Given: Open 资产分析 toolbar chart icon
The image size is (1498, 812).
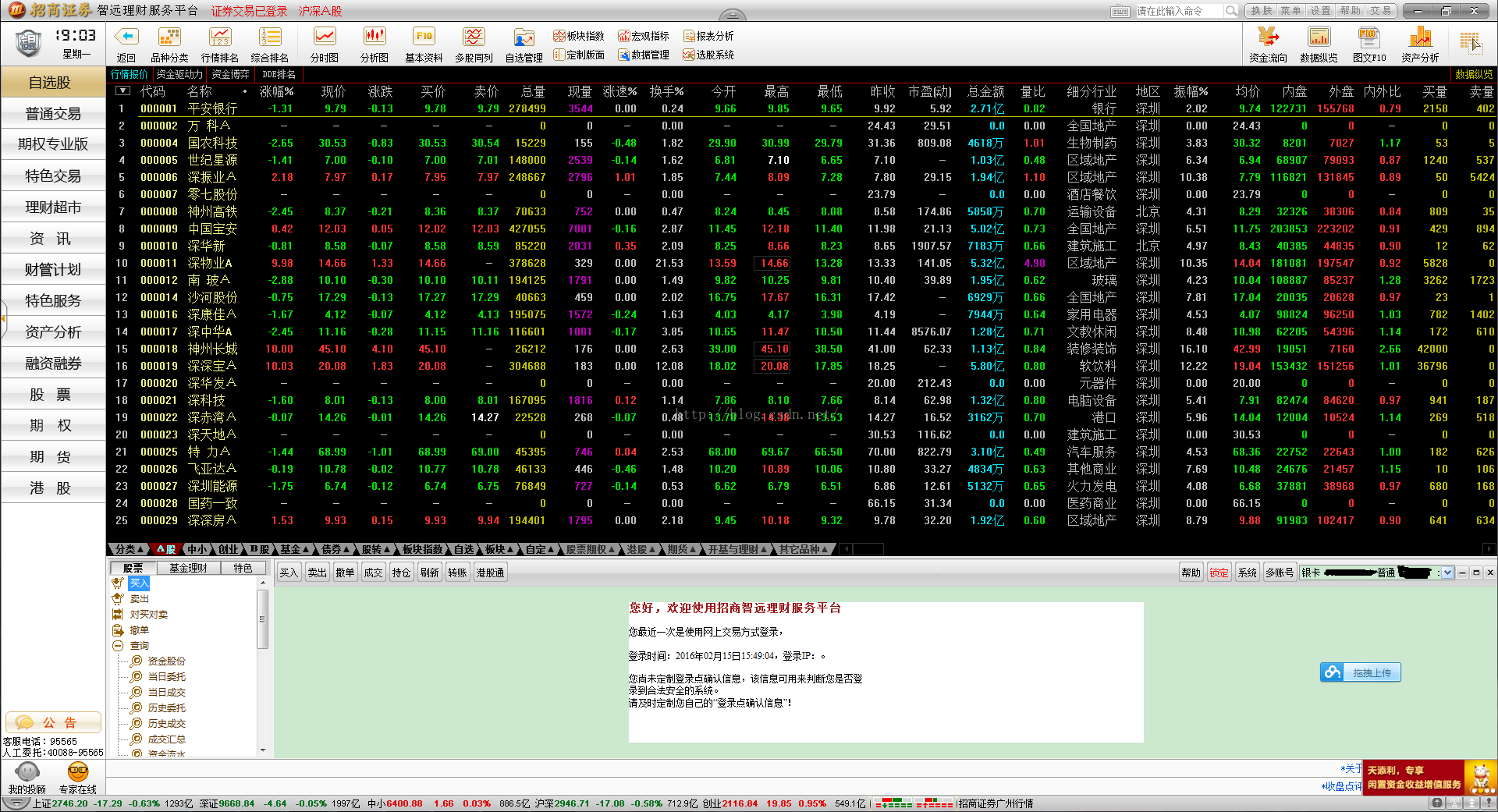Looking at the screenshot, I should pyautogui.click(x=1420, y=37).
